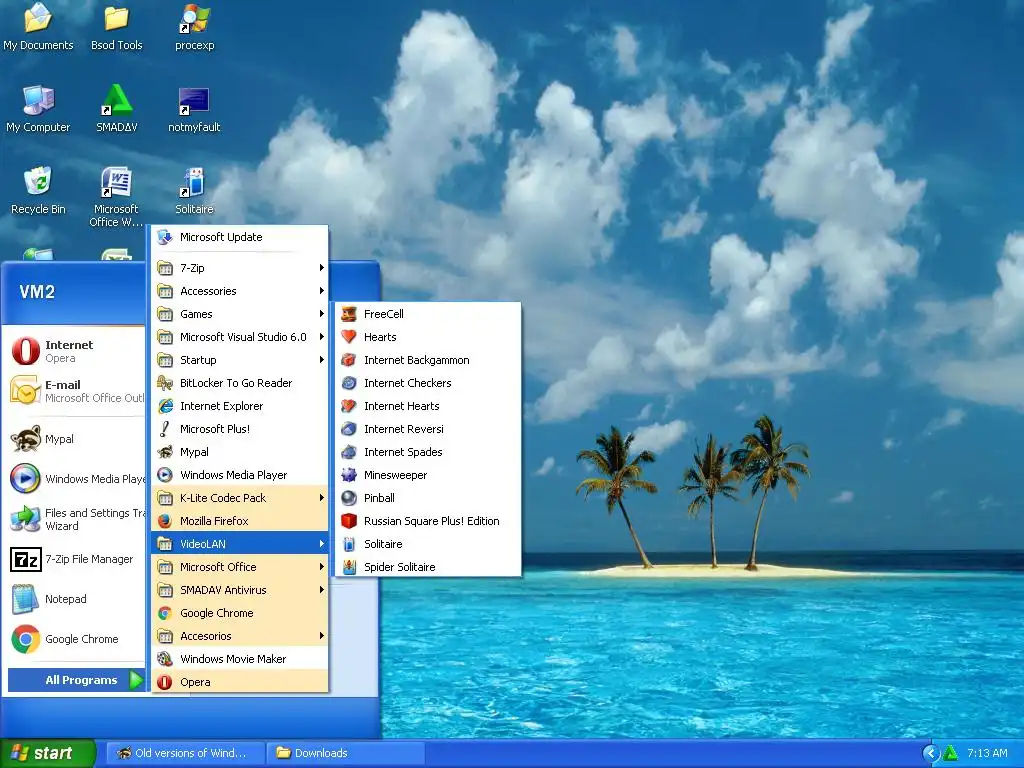The image size is (1024, 768).
Task: Open the procexp desktop shortcut
Action: point(195,29)
